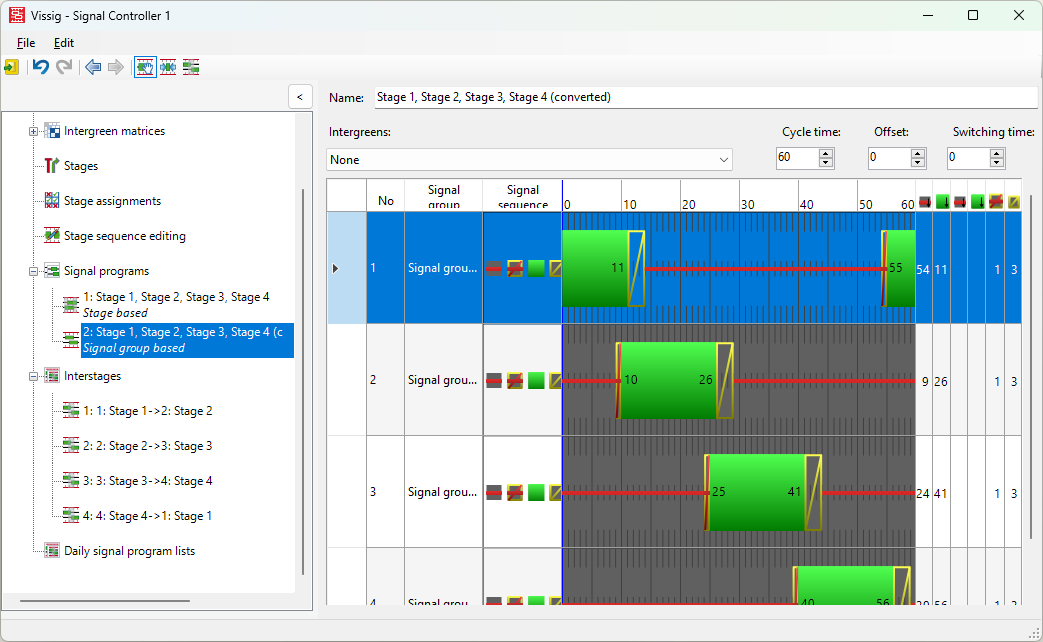This screenshot has width=1043, height=642.
Task: Increase Cycle time with the up spinner
Action: 826,153
